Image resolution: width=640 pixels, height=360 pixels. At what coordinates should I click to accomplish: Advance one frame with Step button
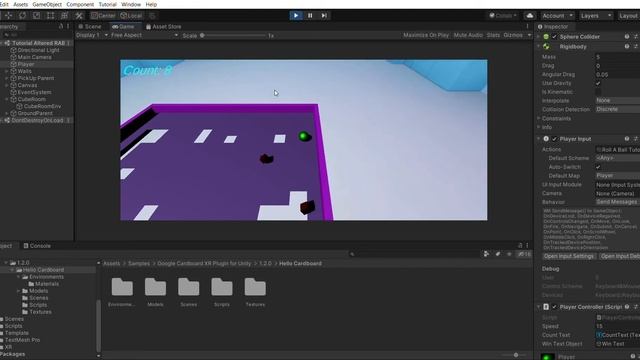[324, 16]
